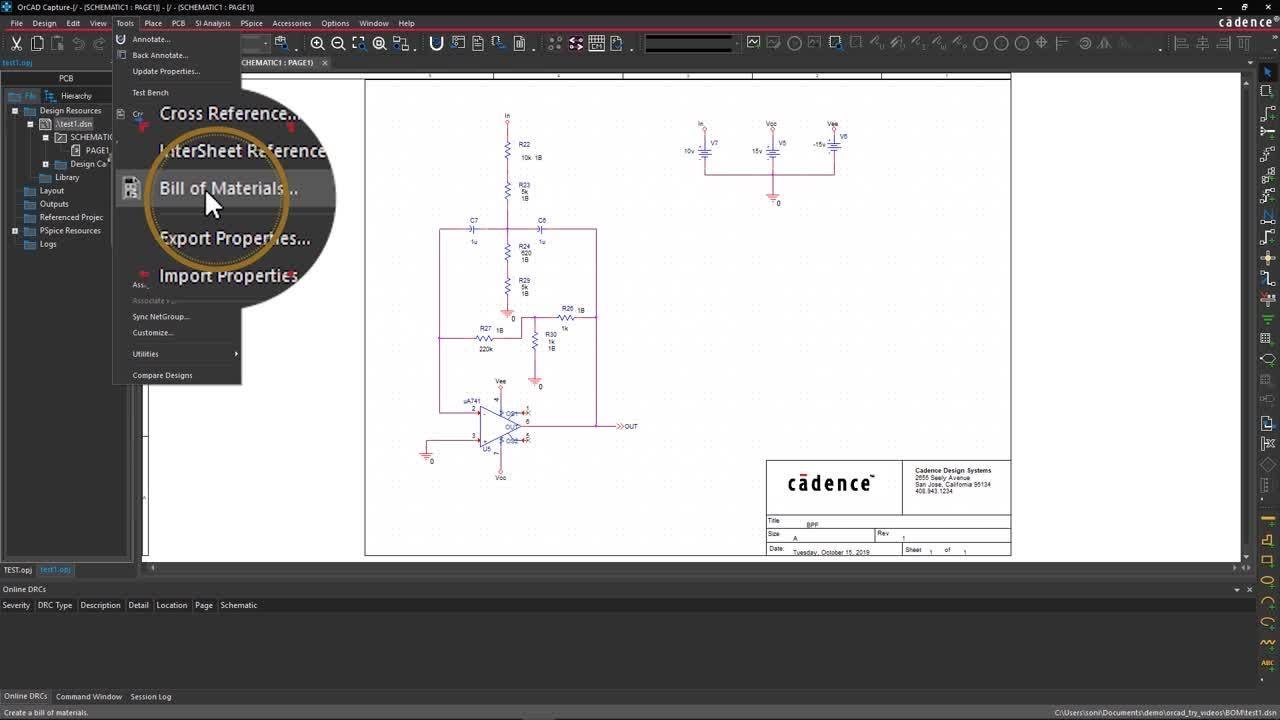
Task: Click the crosshair marker icon in toolbar
Action: coord(1041,43)
